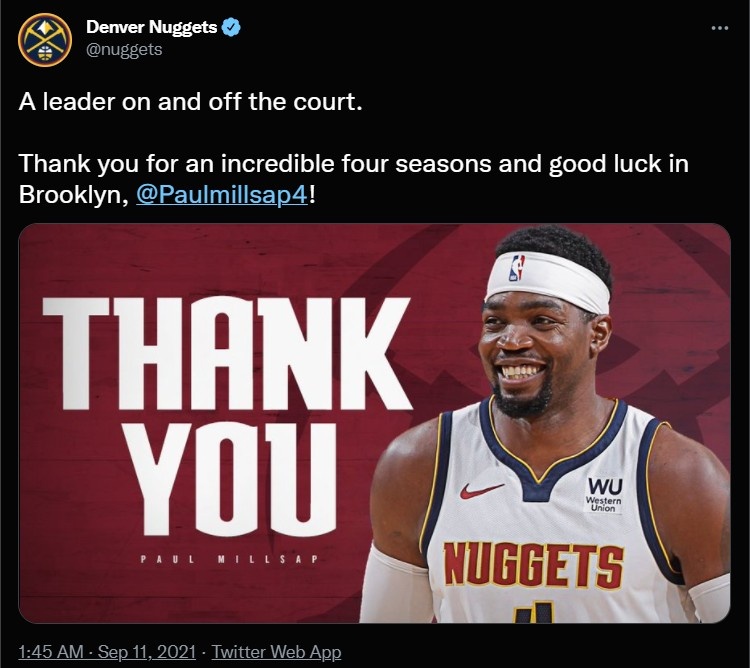Select the Western Union WU jersey patch
This screenshot has width=750, height=668.
(604, 494)
